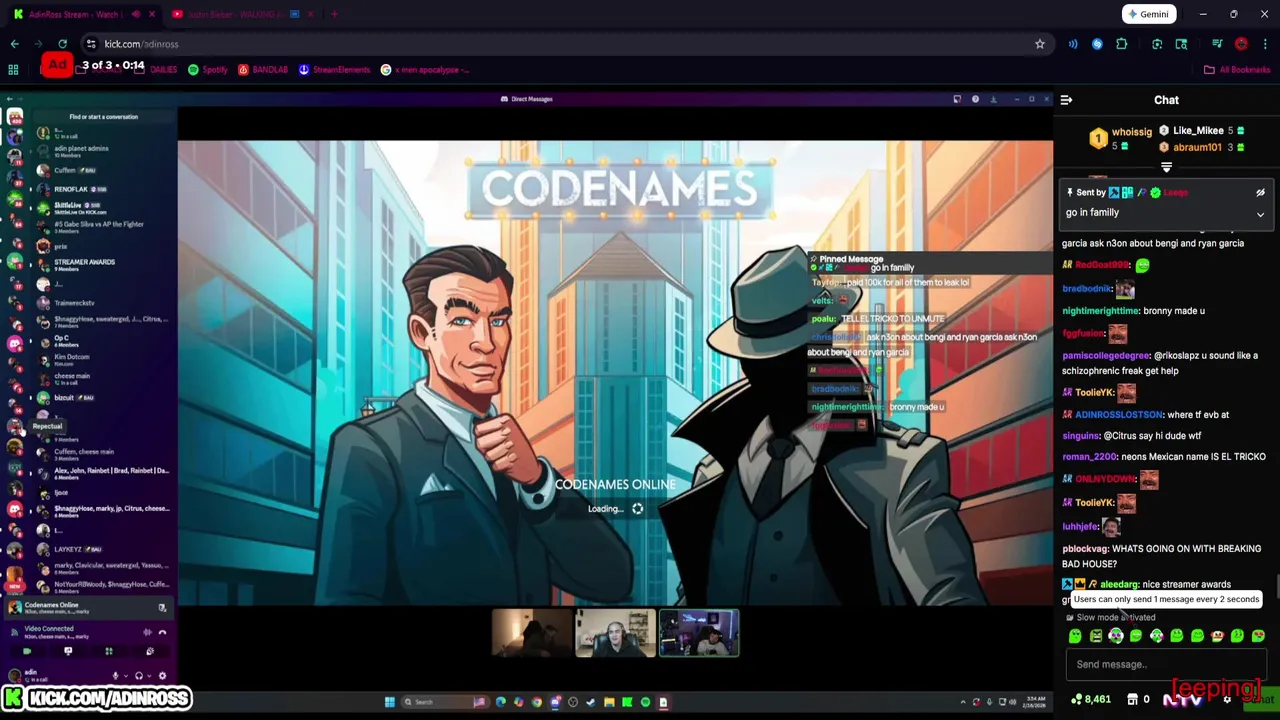
Task: View the 8,461 channel points balance
Action: click(1091, 699)
